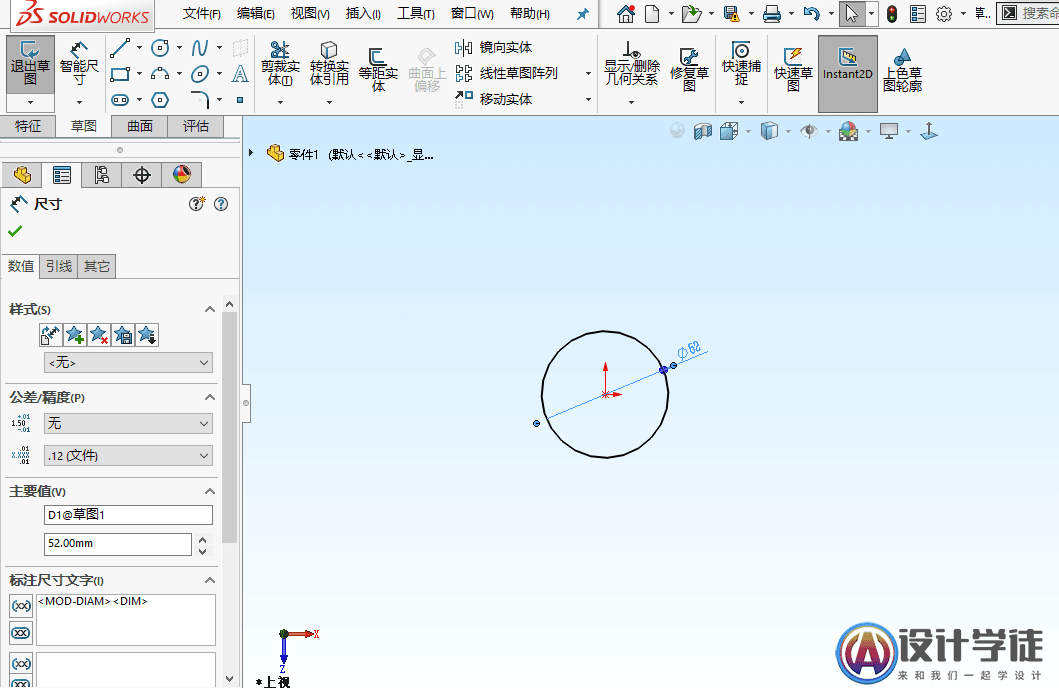Collapse the 主要值(V) section

point(210,491)
